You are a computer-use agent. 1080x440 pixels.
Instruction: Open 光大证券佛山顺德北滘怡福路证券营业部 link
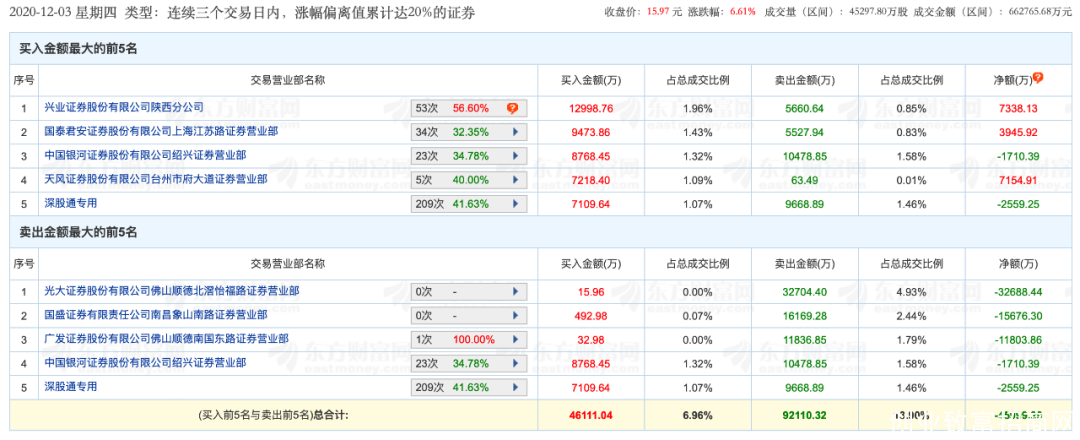tap(172, 291)
